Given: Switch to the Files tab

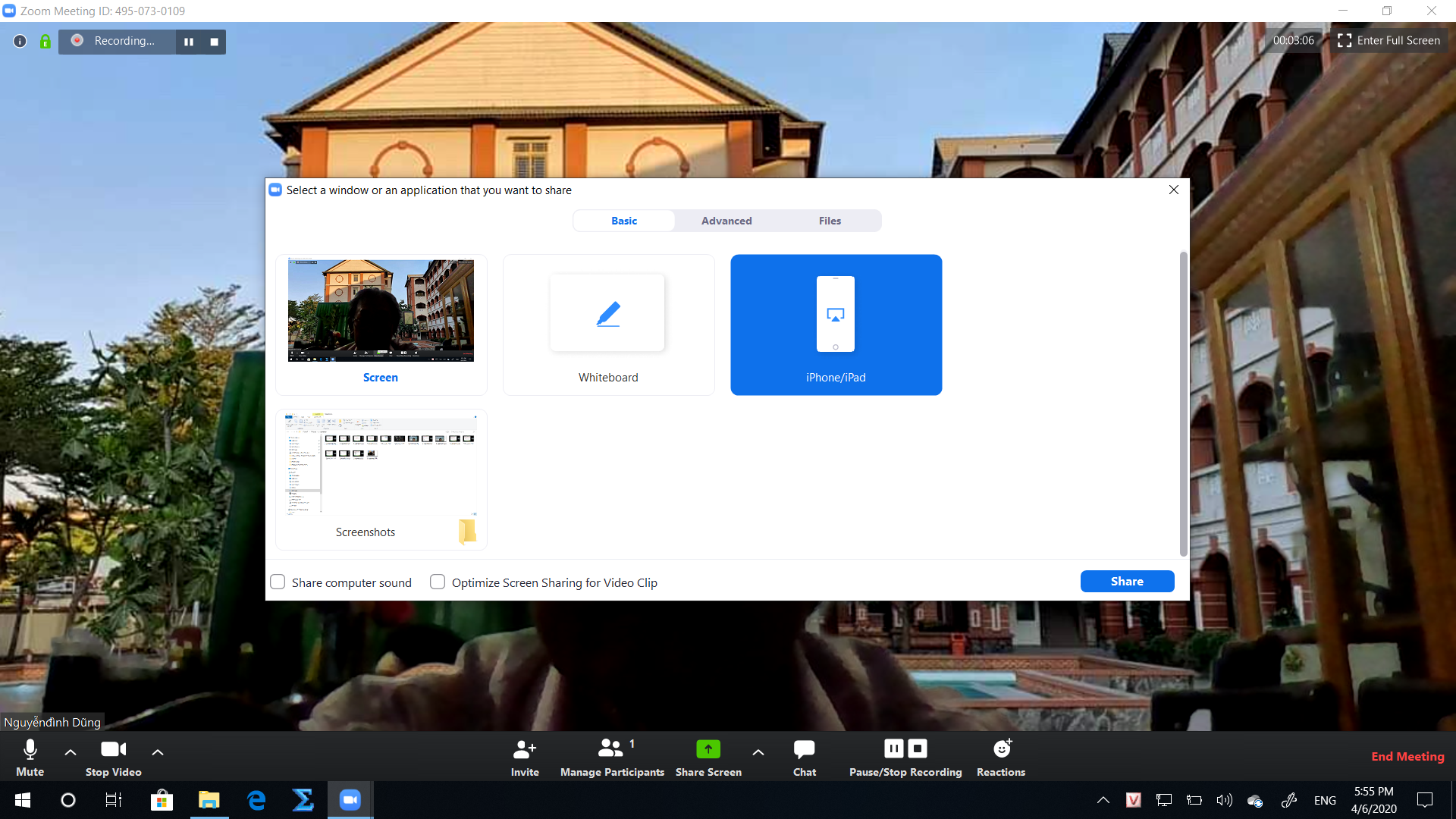Looking at the screenshot, I should [830, 221].
